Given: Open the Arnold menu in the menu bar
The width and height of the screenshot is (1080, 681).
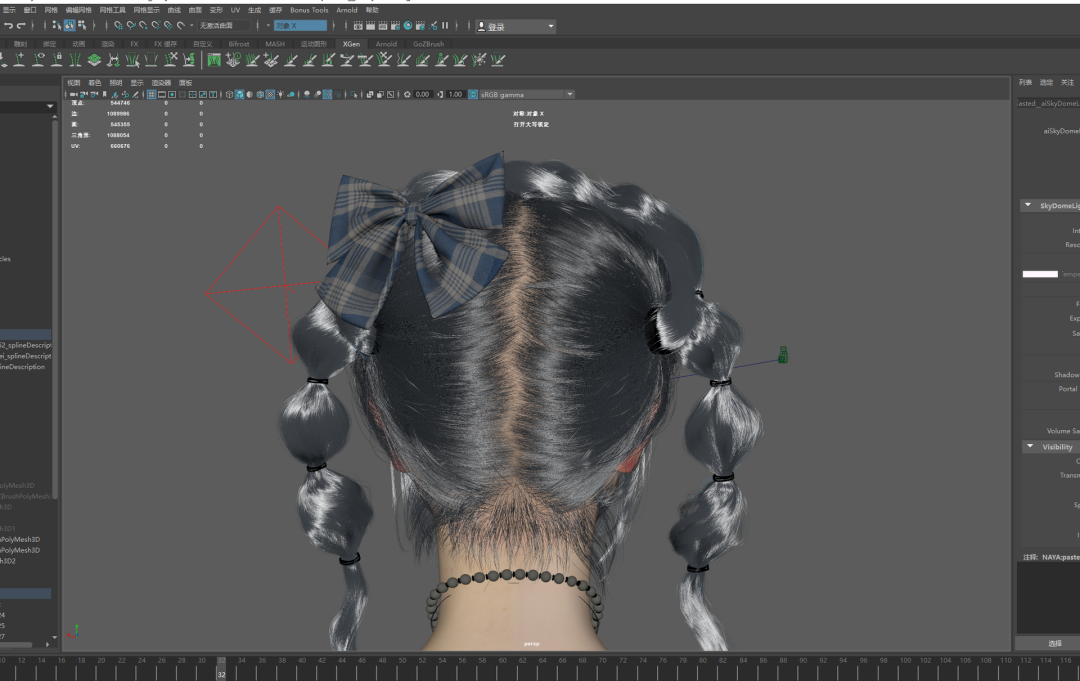Looking at the screenshot, I should tap(347, 10).
